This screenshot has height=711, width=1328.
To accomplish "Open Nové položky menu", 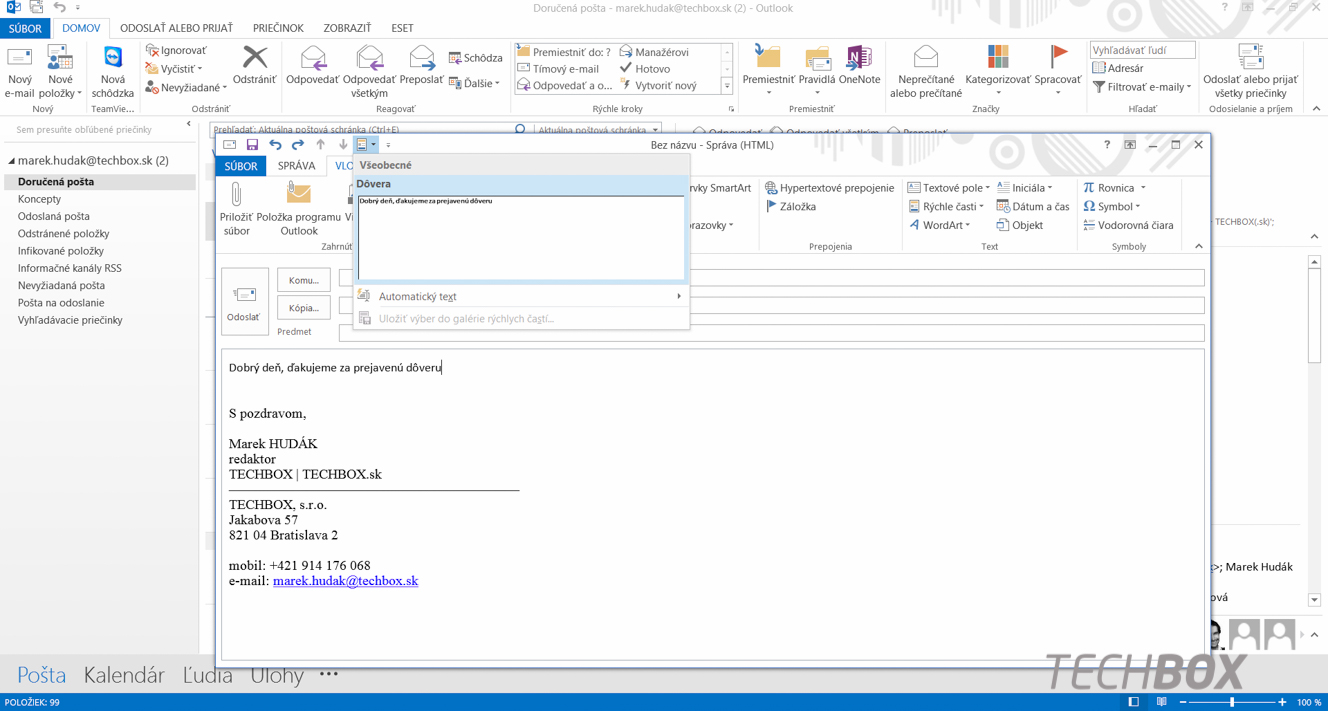I will (x=60, y=72).
